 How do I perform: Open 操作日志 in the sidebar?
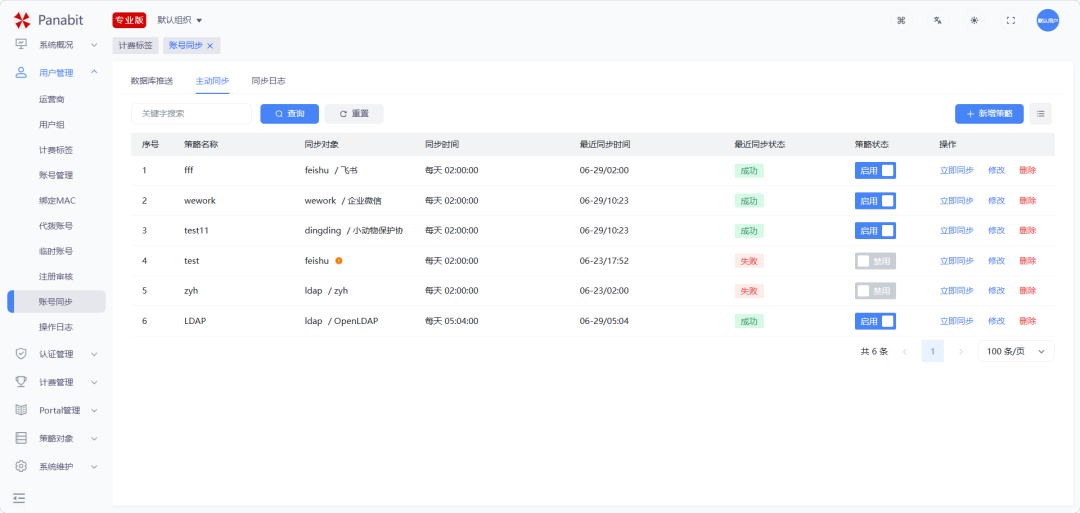(56, 326)
